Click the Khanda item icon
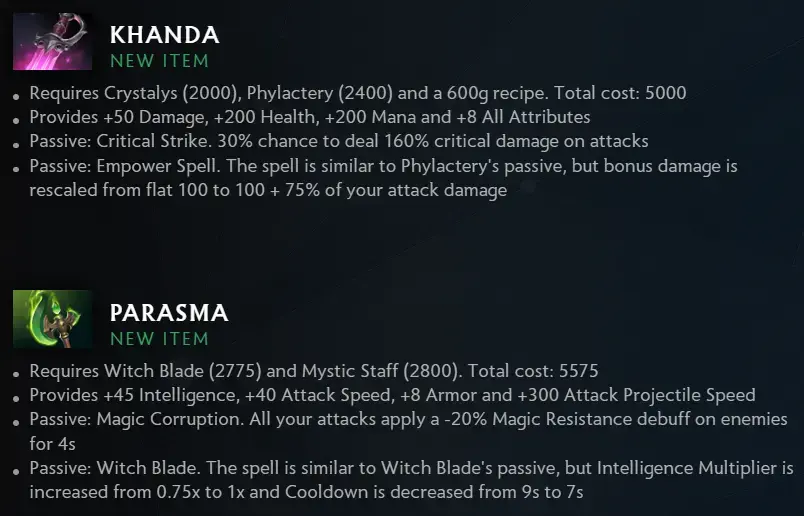Screen dimensions: 804x516 pos(52,42)
